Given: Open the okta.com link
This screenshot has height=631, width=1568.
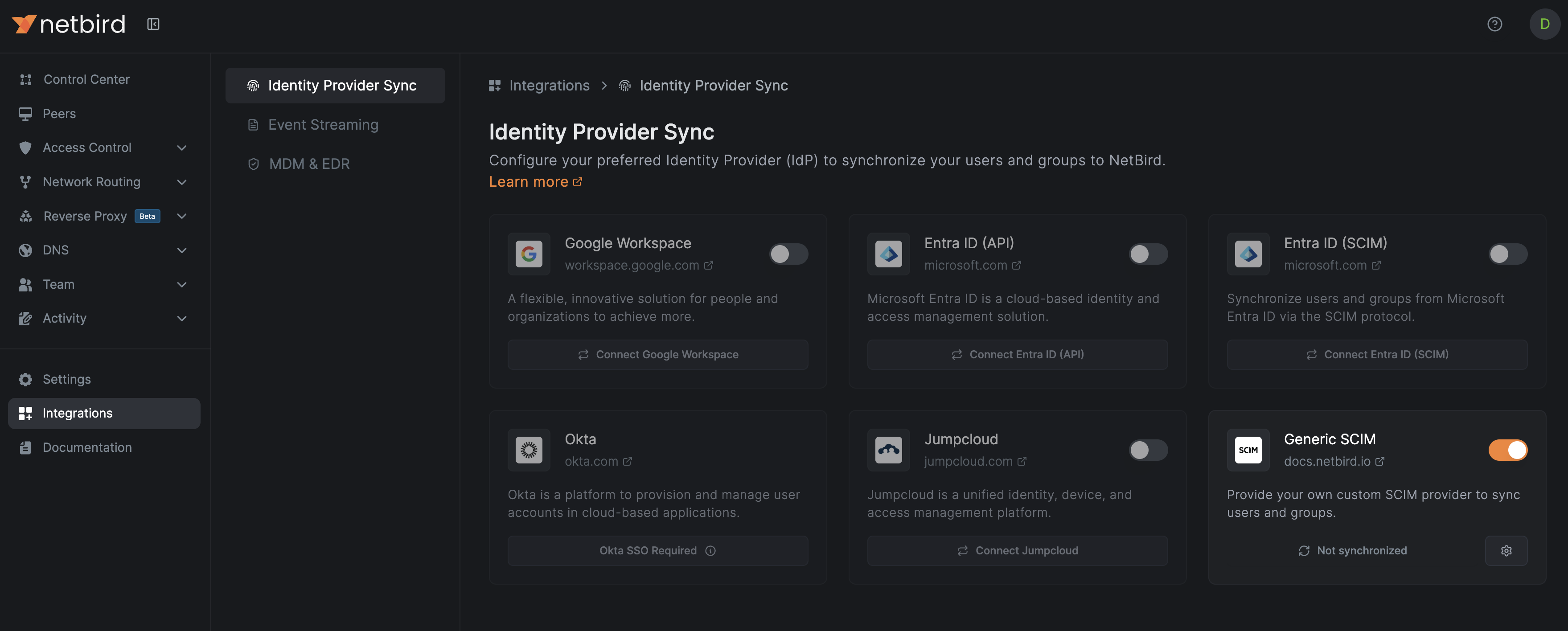Looking at the screenshot, I should click(x=598, y=461).
